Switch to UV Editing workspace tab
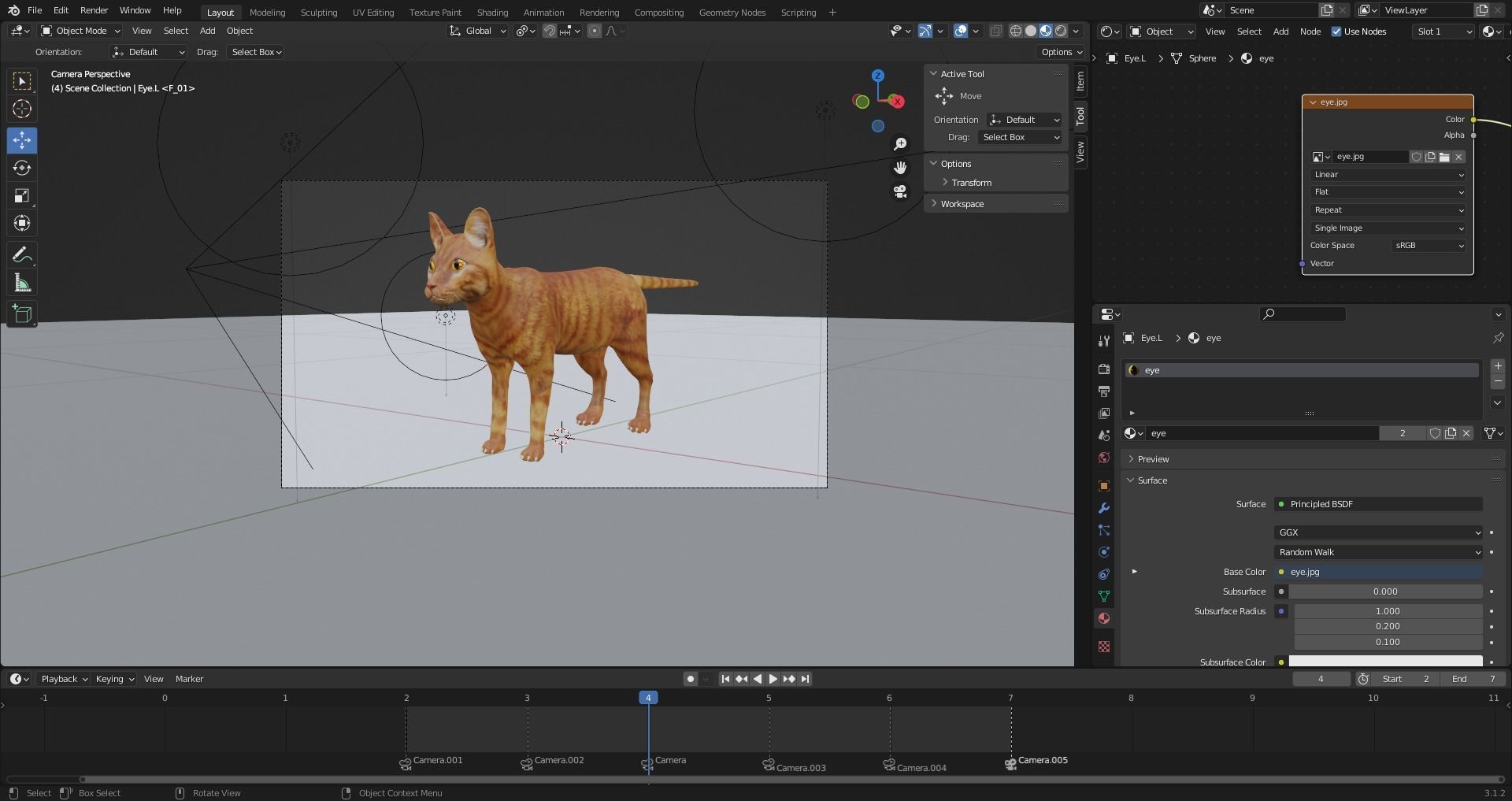1512x801 pixels. click(x=373, y=13)
